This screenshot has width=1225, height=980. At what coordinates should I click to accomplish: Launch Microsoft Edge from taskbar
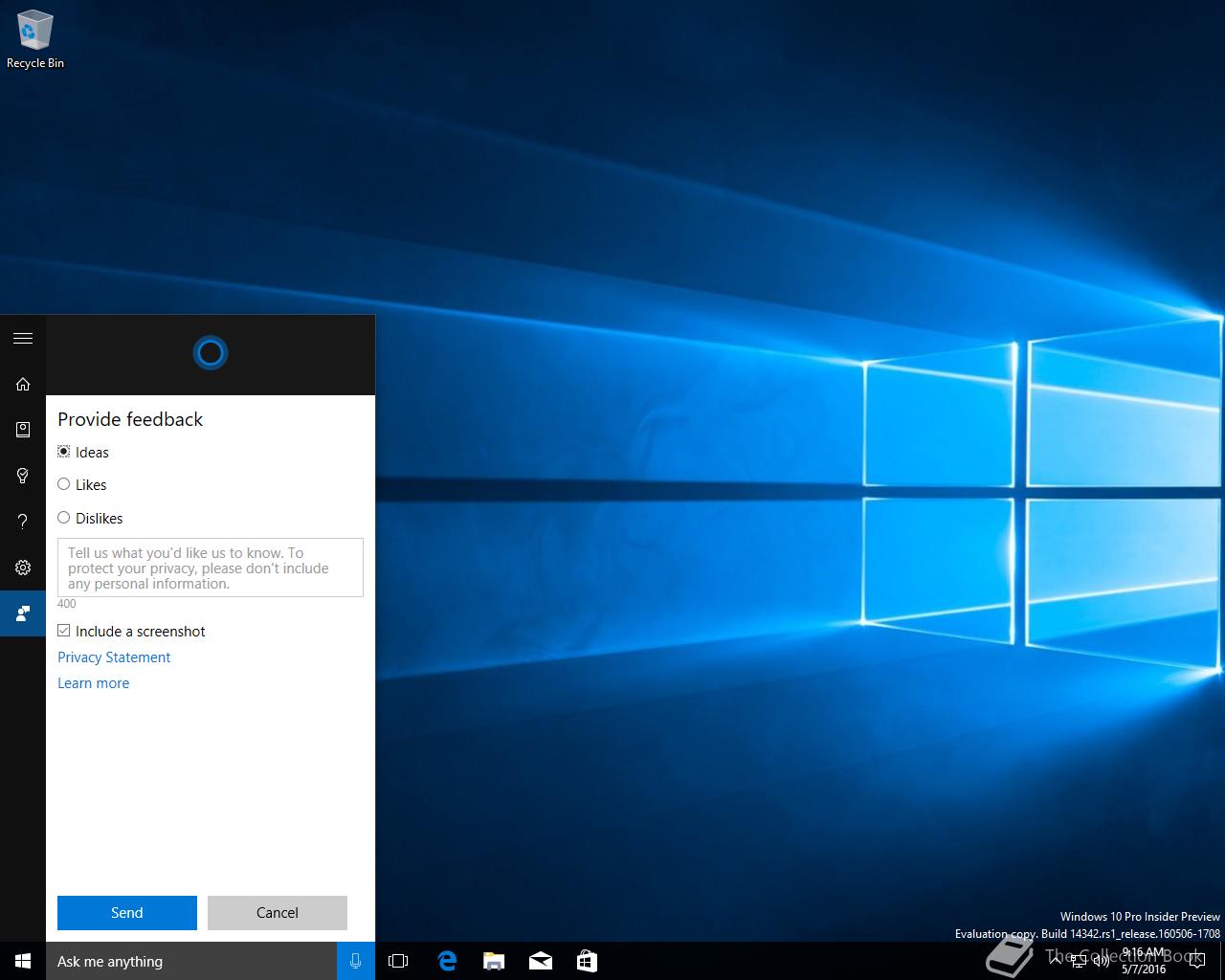pos(447,961)
